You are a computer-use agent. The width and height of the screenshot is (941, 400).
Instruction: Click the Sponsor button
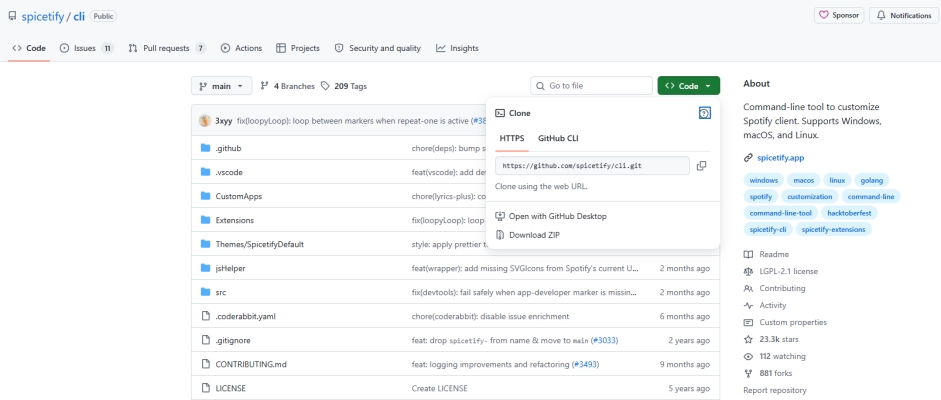pyautogui.click(x=838, y=16)
